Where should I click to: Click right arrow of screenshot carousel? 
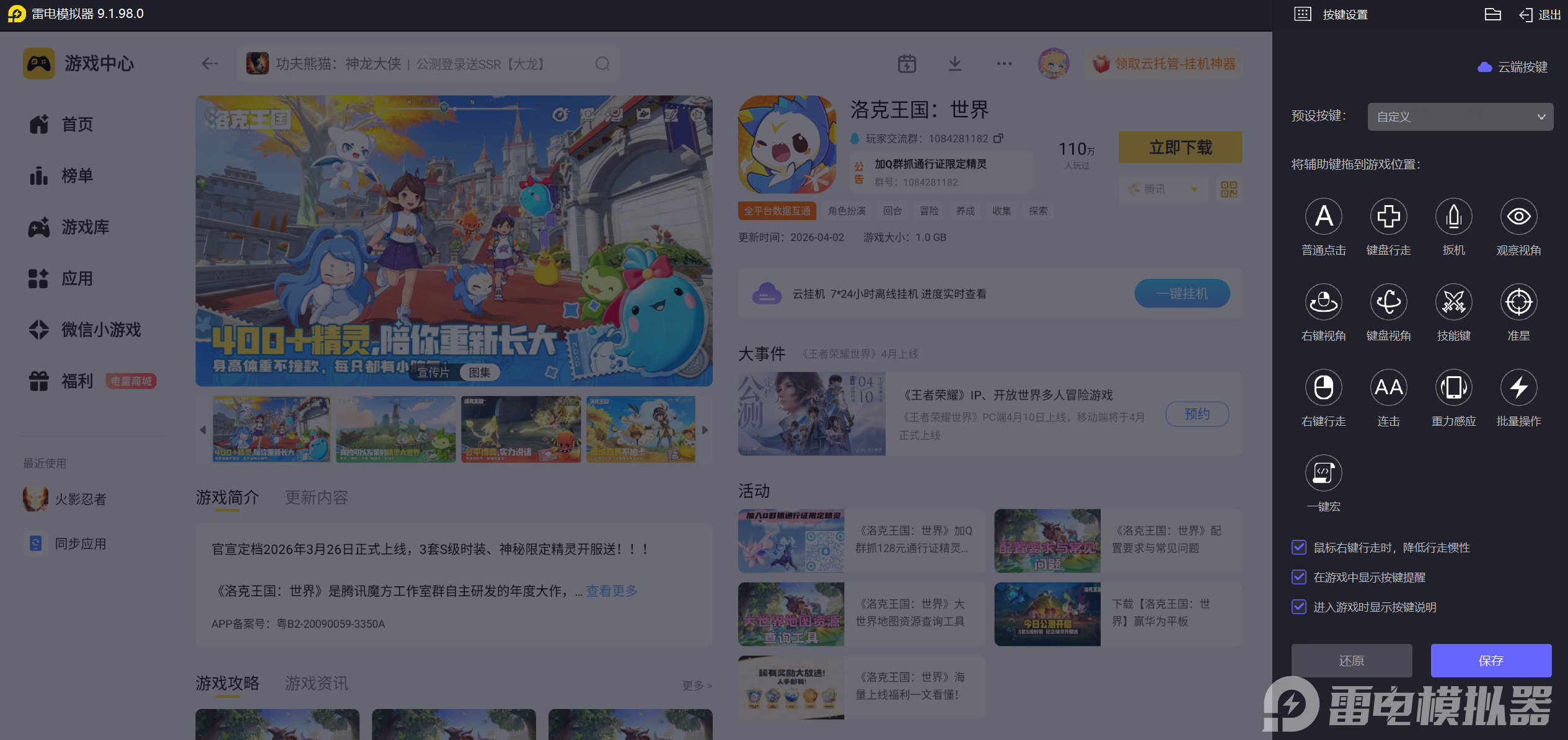coord(705,430)
